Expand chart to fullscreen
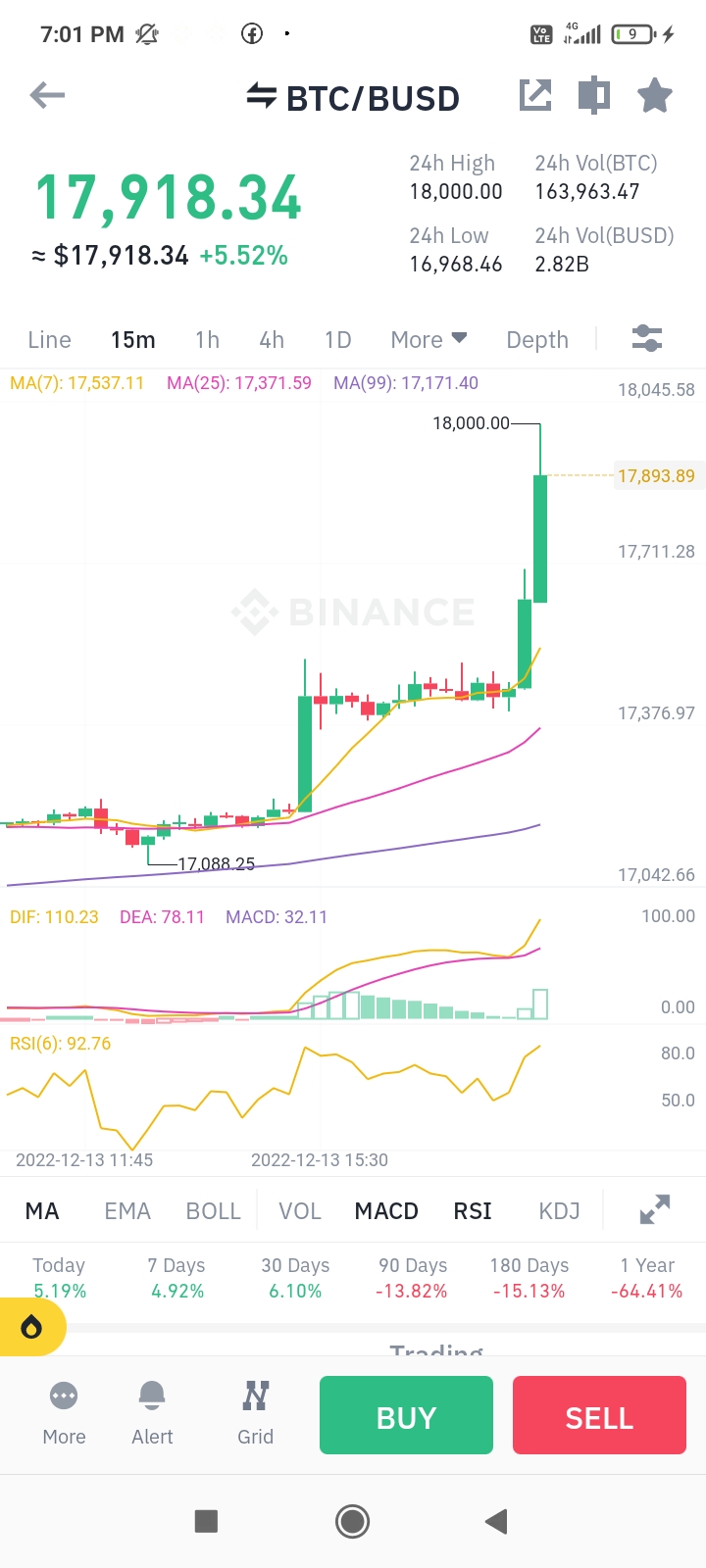 click(x=655, y=1209)
